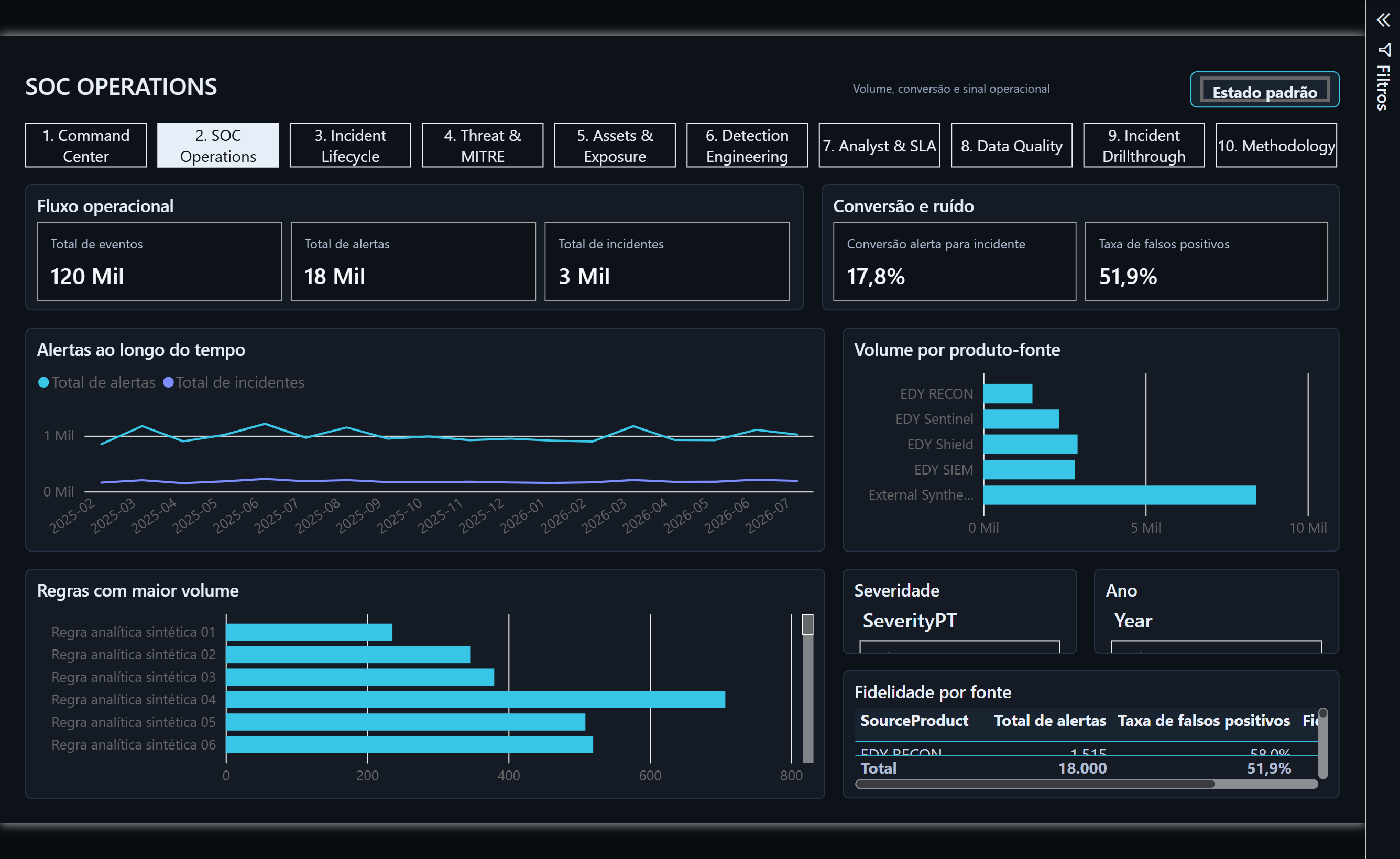
Task: Select the EDY RECON bar
Action: (1008, 394)
